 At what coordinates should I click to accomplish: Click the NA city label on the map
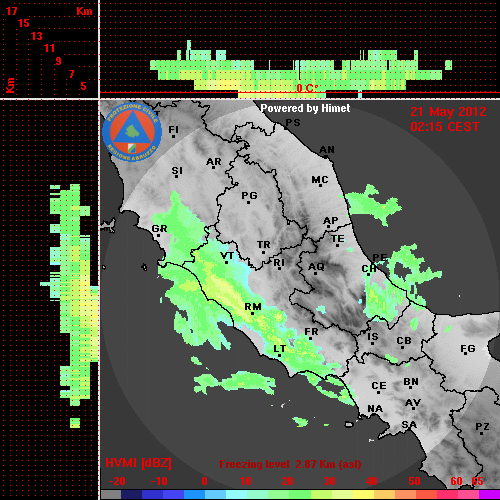pyautogui.click(x=375, y=409)
